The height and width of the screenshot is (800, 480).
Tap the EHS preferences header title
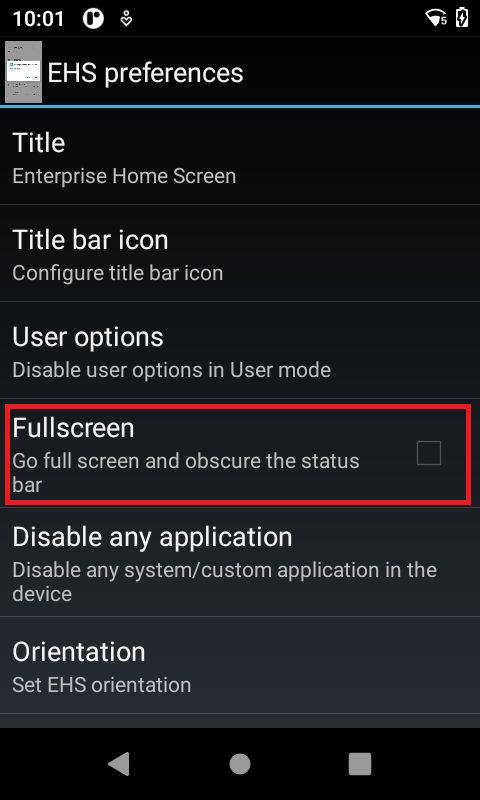(145, 73)
